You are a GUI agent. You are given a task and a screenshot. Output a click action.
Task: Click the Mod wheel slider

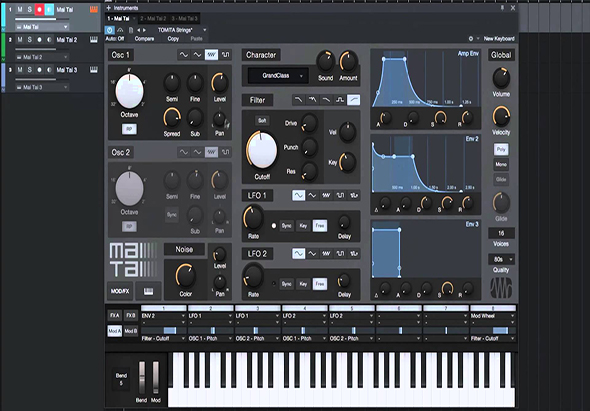155,378
